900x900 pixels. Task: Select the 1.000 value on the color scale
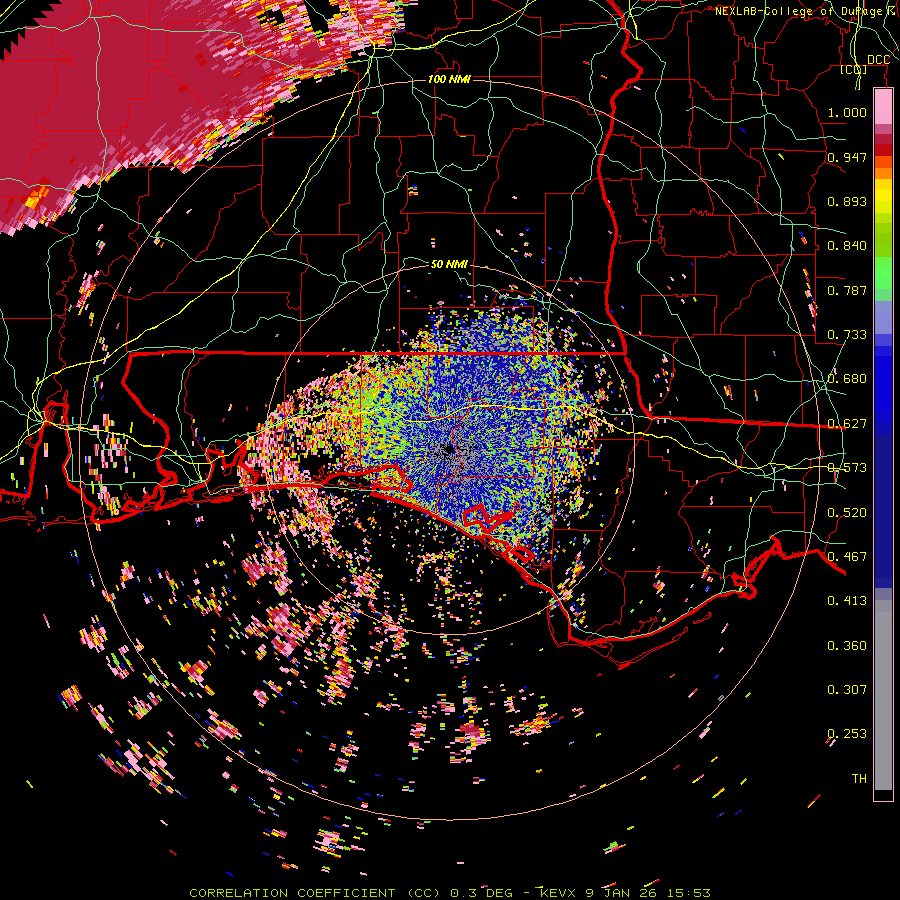coord(847,112)
